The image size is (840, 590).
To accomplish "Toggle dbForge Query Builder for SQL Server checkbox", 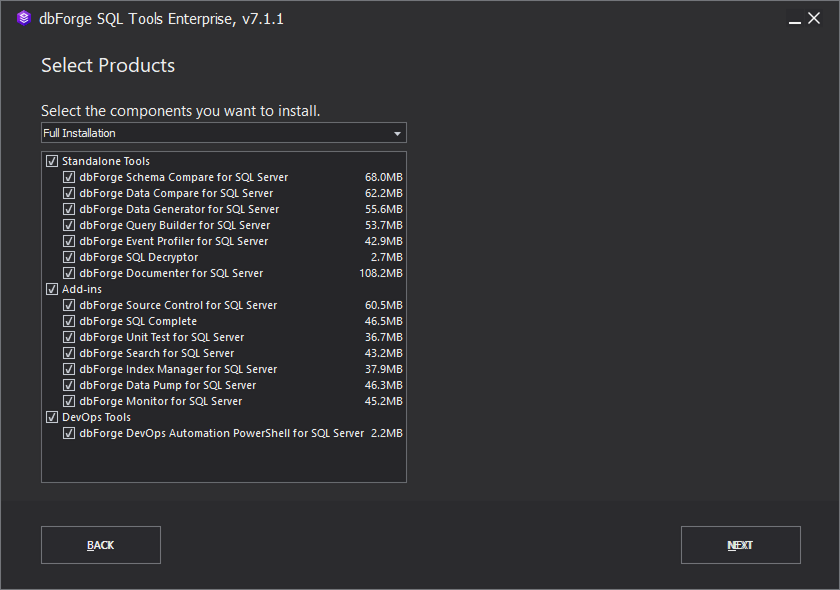I will click(x=69, y=226).
